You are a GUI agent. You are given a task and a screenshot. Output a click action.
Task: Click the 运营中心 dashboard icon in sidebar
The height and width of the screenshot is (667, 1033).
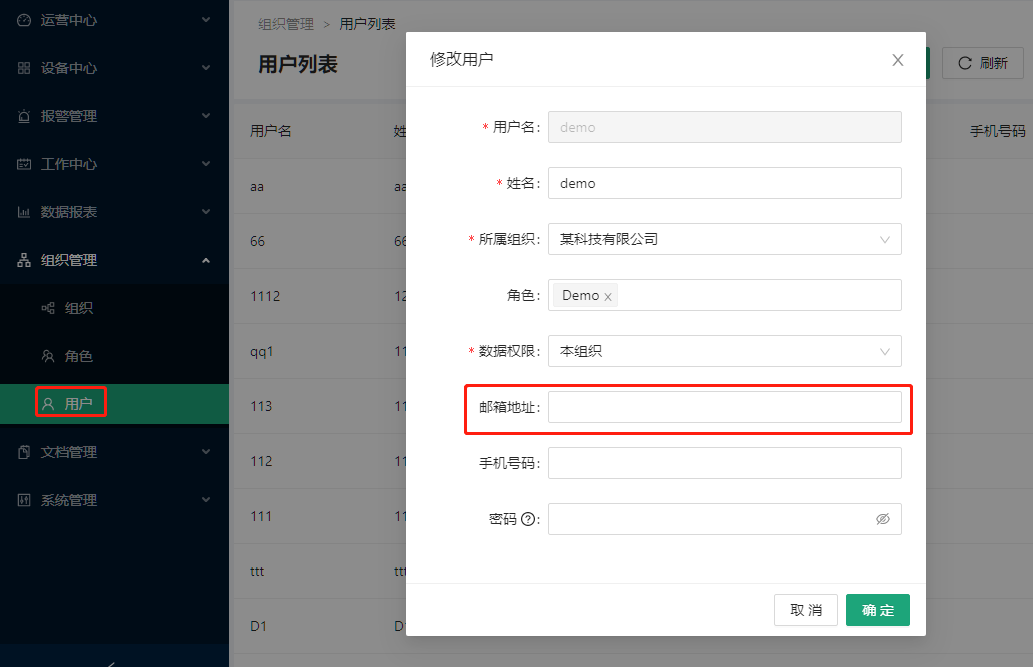point(24,20)
